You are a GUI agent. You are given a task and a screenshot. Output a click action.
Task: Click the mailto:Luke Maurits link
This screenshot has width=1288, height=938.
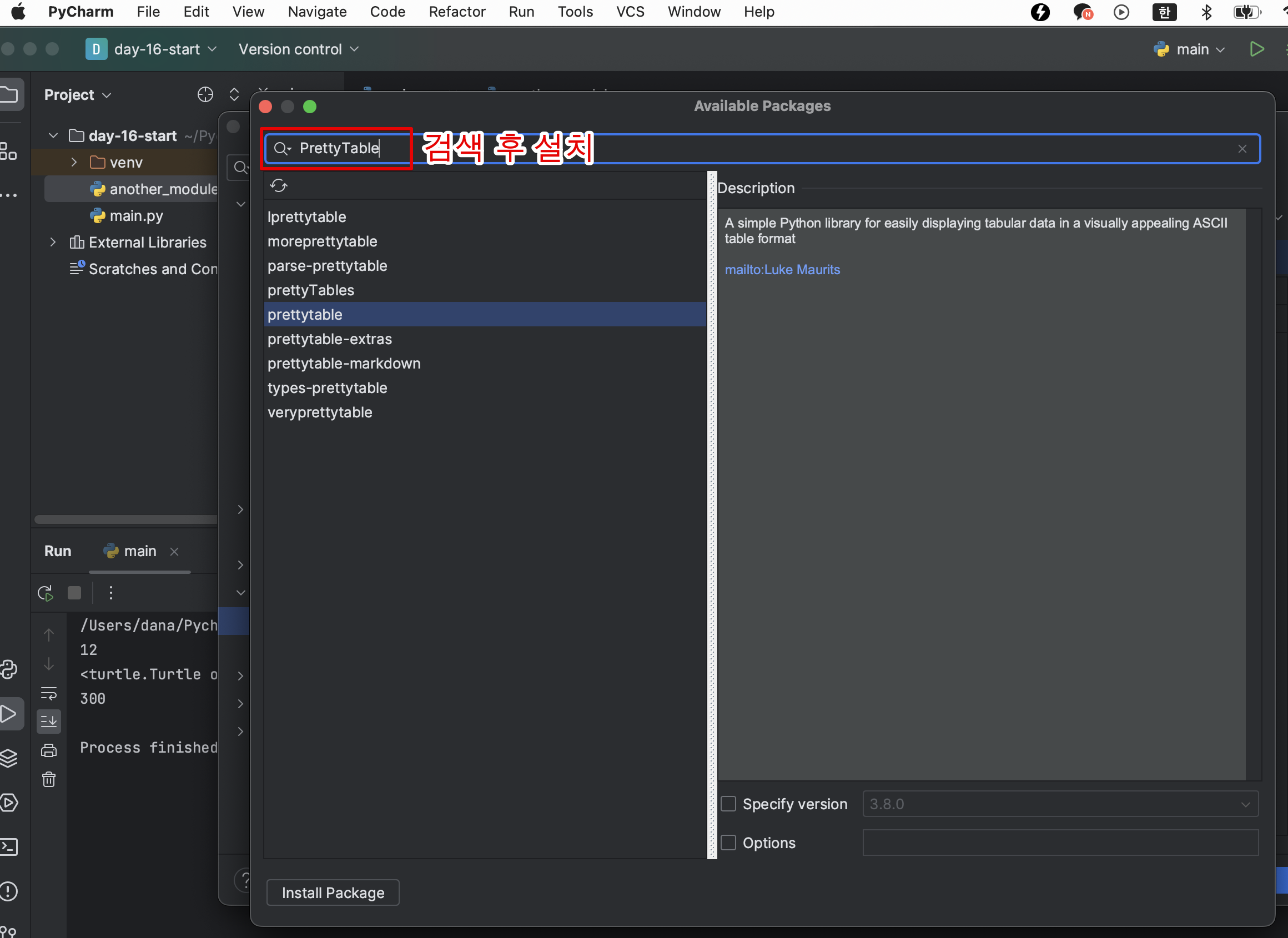click(x=782, y=270)
